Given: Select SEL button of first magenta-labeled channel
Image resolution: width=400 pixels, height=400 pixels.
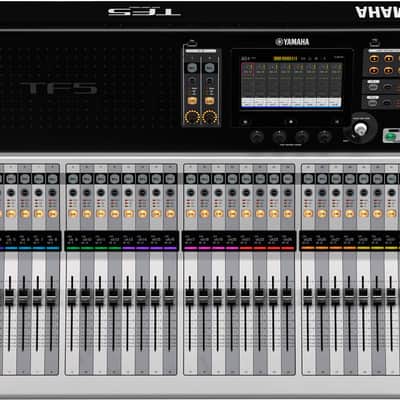Looking at the screenshot, I should [190, 179].
